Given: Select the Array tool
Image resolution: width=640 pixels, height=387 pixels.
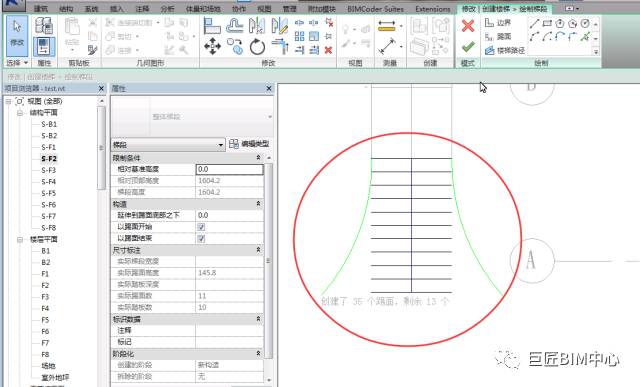Looking at the screenshot, I should (299, 36).
